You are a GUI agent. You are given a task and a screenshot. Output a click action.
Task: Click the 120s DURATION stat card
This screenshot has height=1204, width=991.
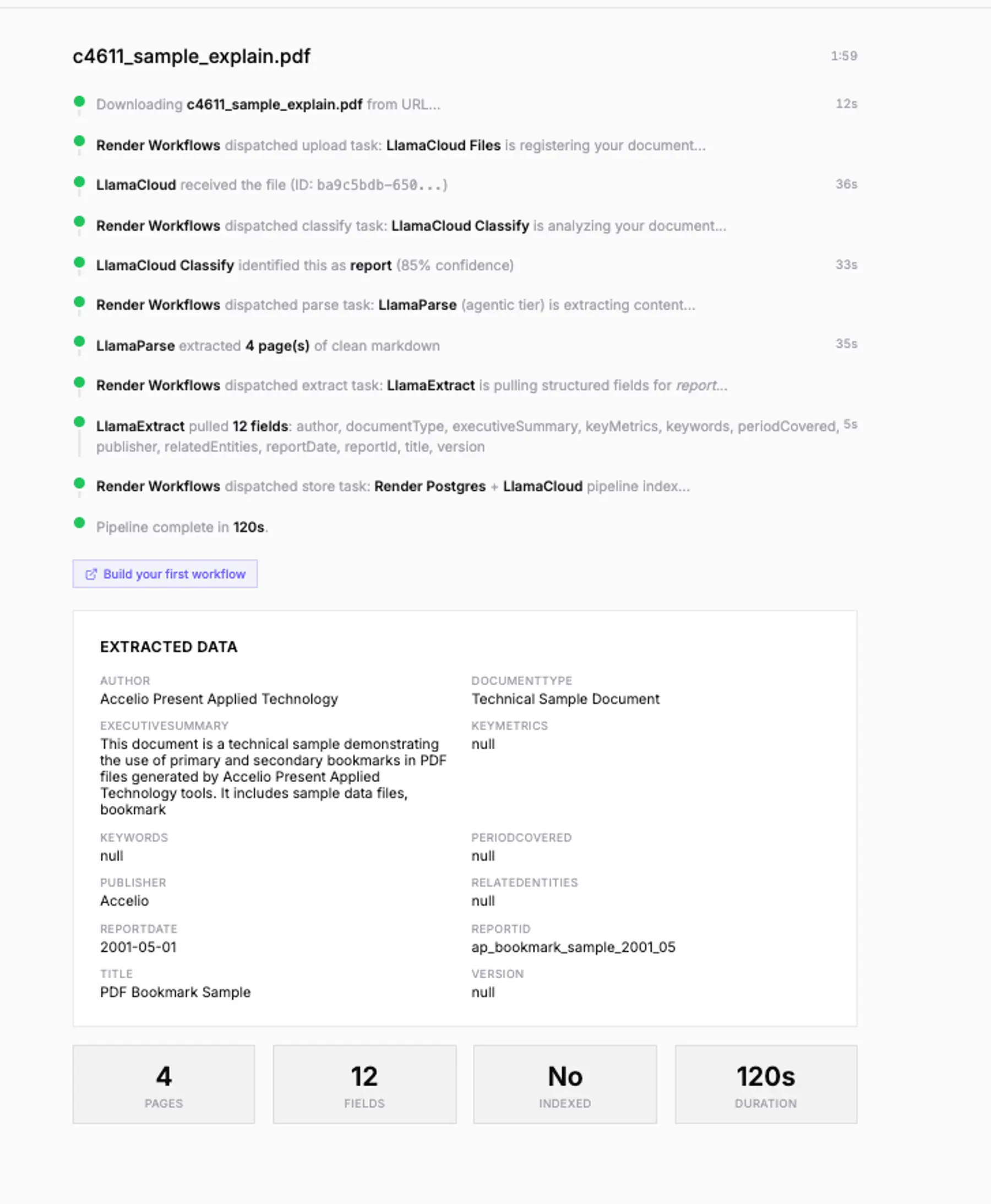(x=766, y=1084)
